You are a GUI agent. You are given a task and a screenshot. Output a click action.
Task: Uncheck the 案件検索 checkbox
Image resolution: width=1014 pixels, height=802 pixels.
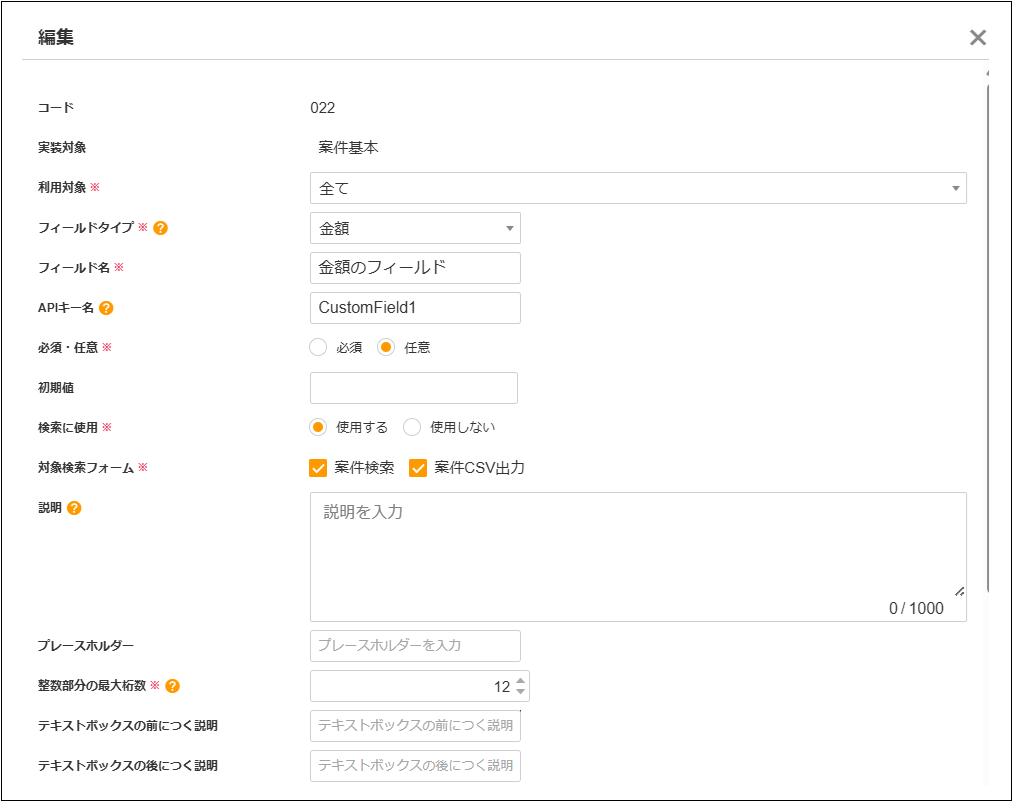319,468
